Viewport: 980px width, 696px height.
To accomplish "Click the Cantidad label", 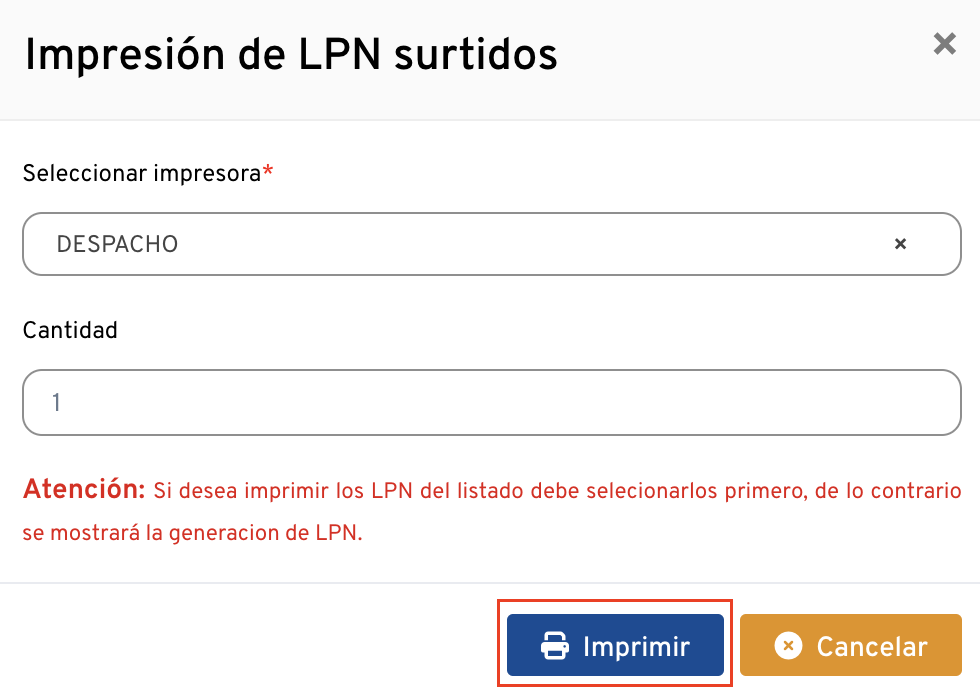I will pos(70,330).
